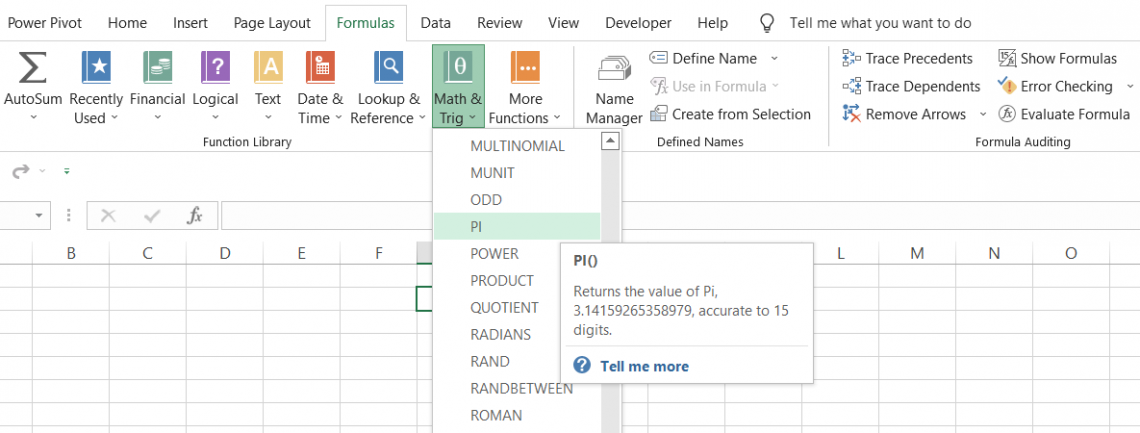Click the AutoSum sigma icon
The image size is (1140, 433).
[x=34, y=68]
